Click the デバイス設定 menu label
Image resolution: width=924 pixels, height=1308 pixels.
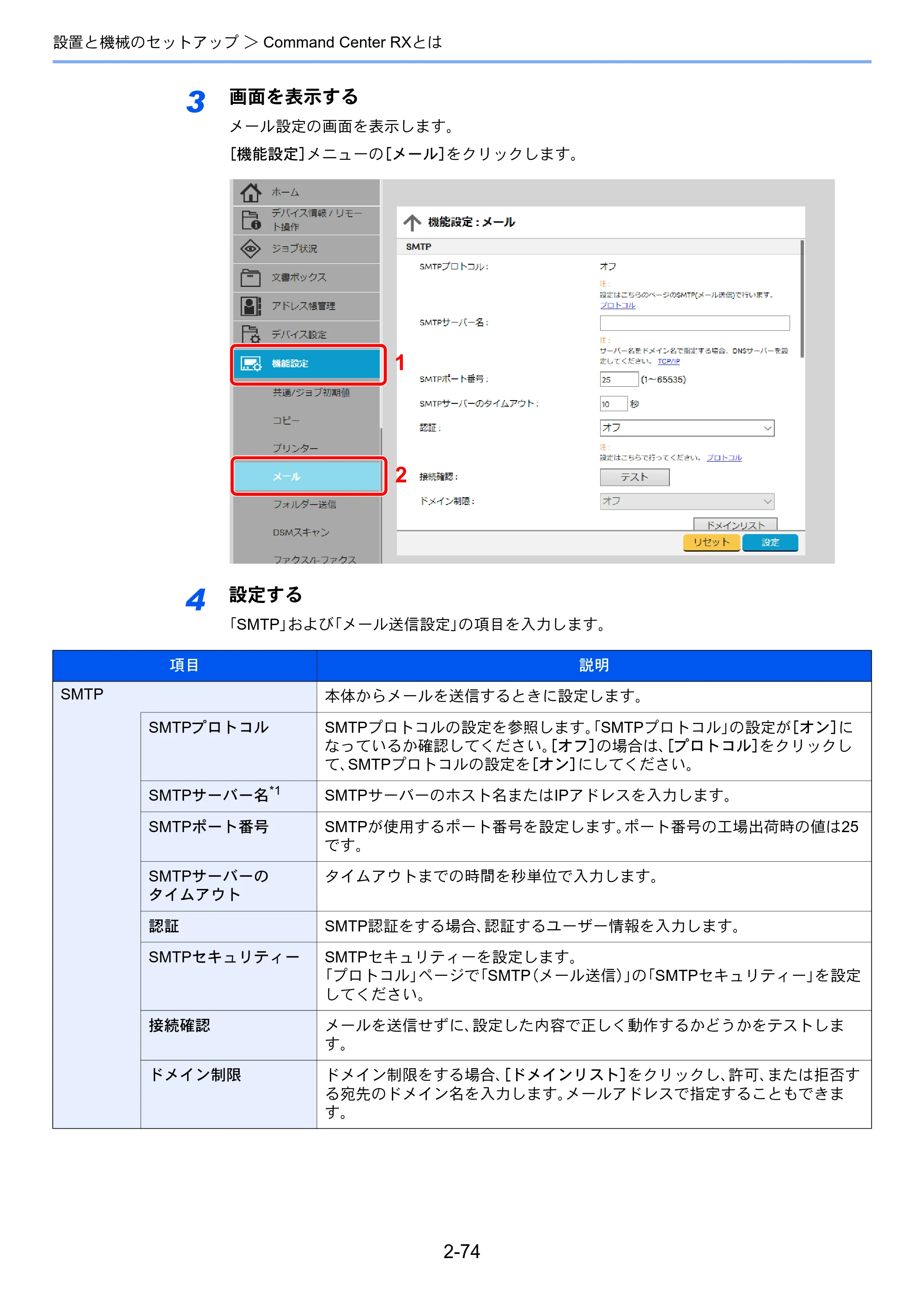coord(298,335)
